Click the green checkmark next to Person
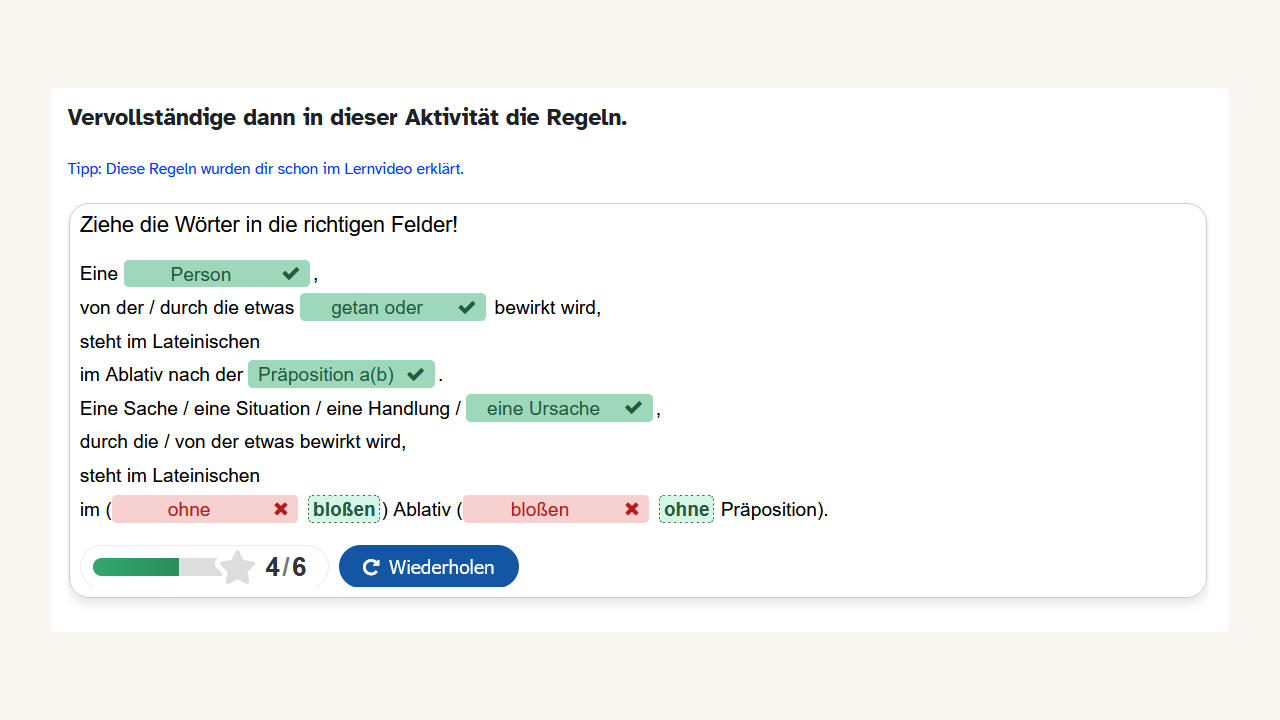 coord(291,273)
